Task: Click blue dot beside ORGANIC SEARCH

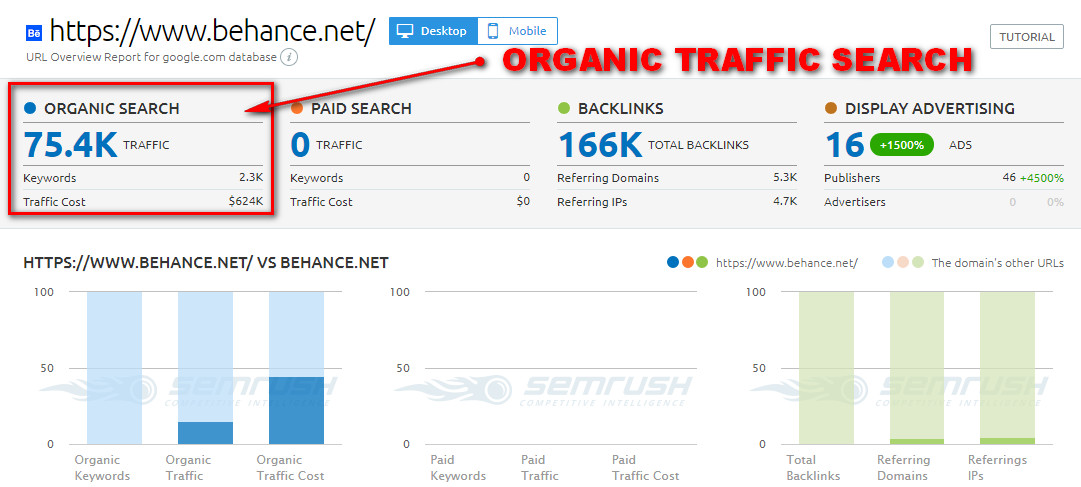Action: [x=30, y=108]
